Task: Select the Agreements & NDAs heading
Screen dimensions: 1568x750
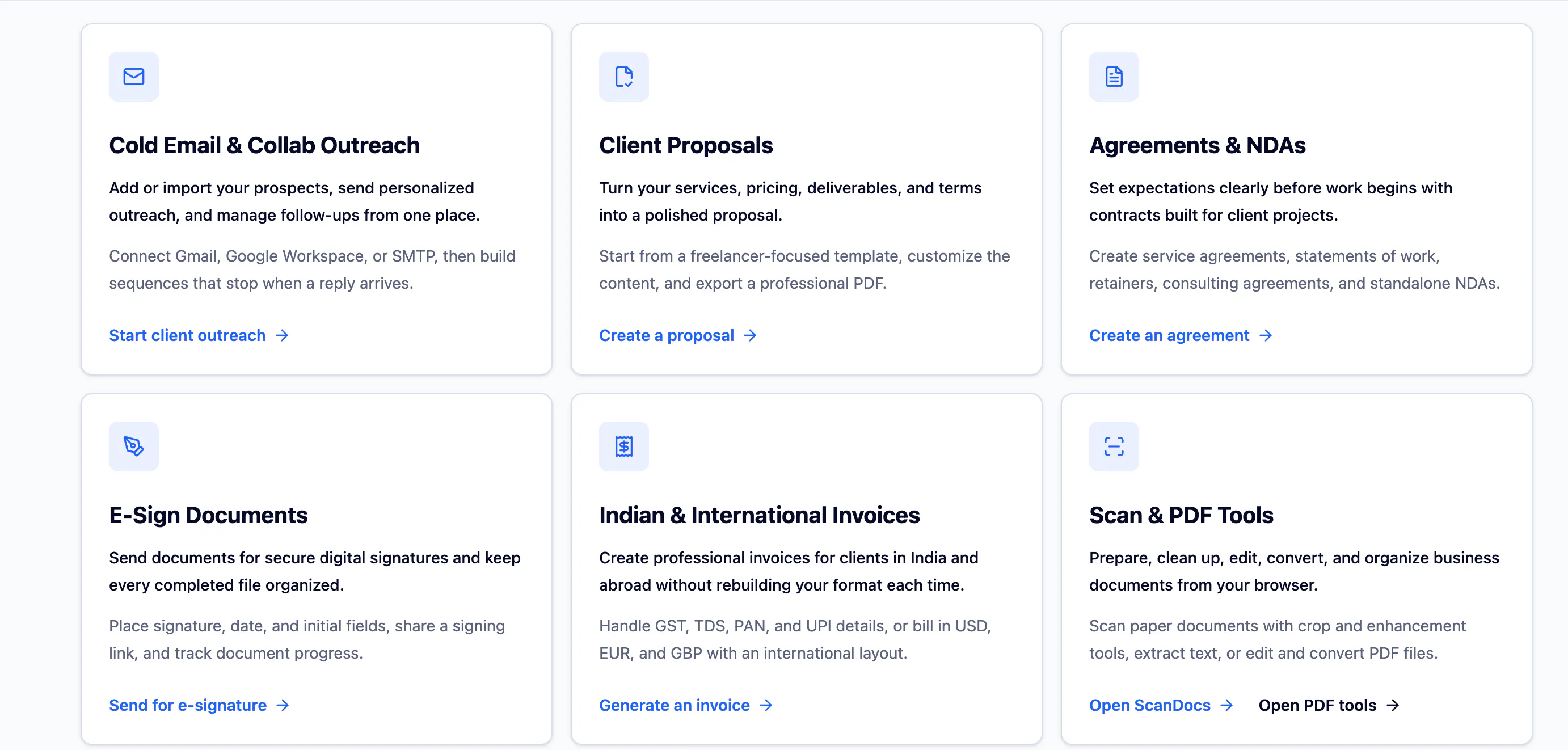Action: (x=1198, y=145)
